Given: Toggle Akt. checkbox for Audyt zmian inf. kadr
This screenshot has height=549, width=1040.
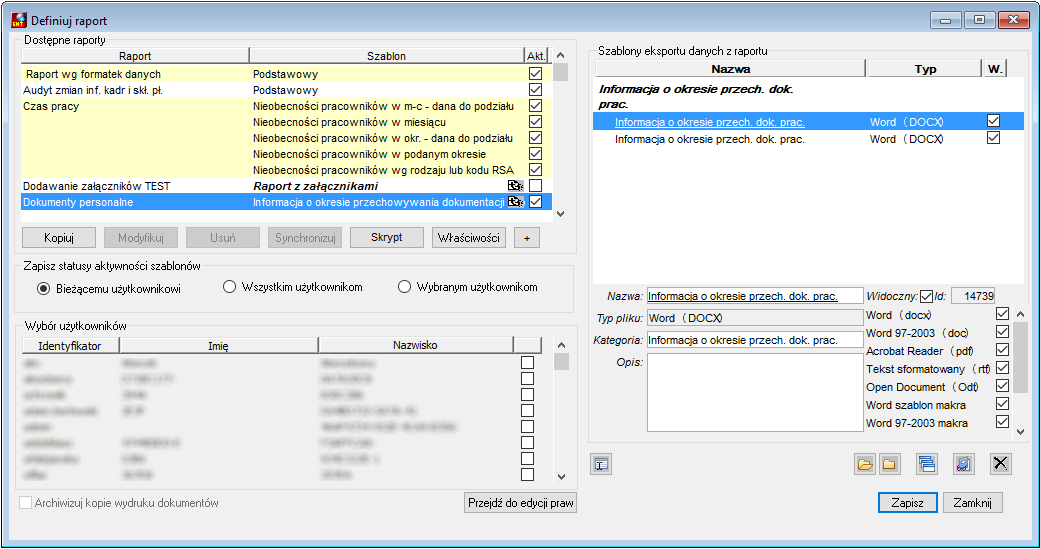Looking at the screenshot, I should pyautogui.click(x=535, y=90).
